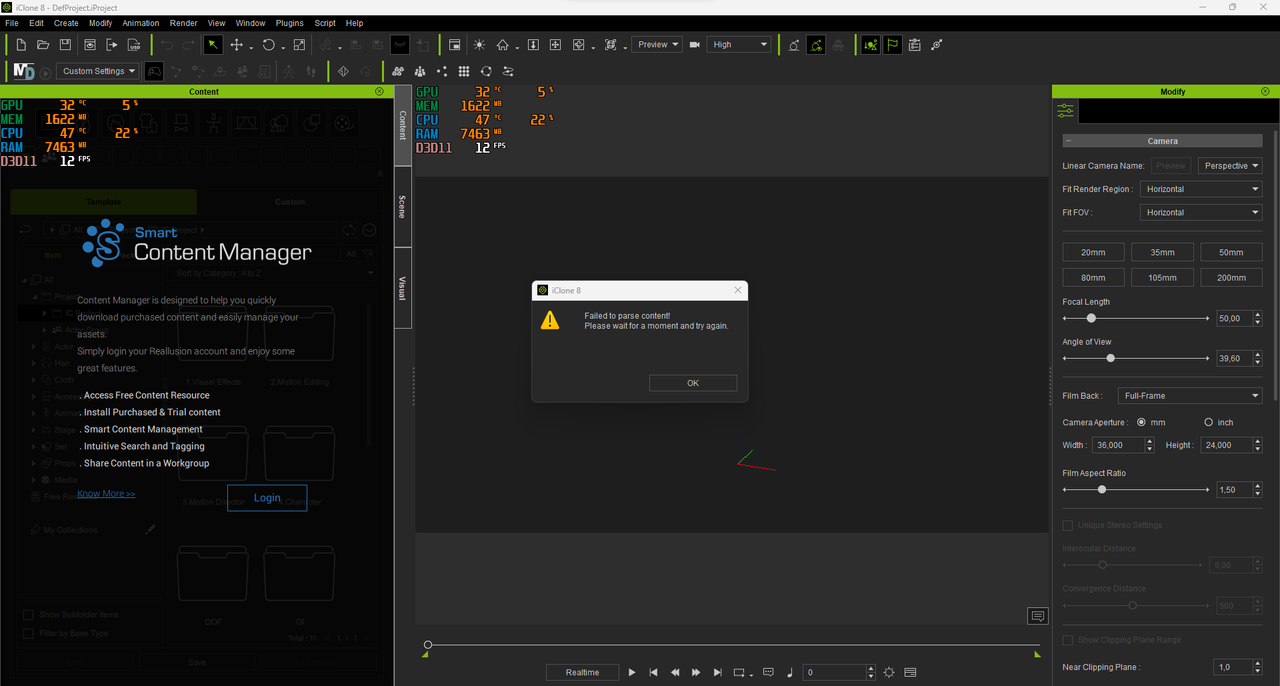This screenshot has width=1280, height=686.
Task: Select the inch Camera Aperture radio button
Action: tap(1208, 423)
